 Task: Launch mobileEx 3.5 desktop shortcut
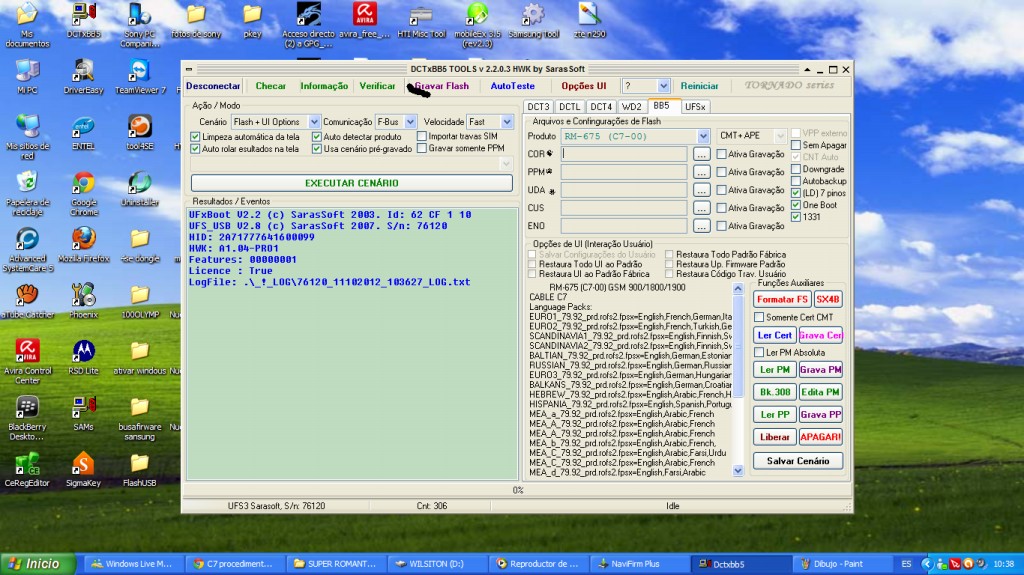[477, 24]
